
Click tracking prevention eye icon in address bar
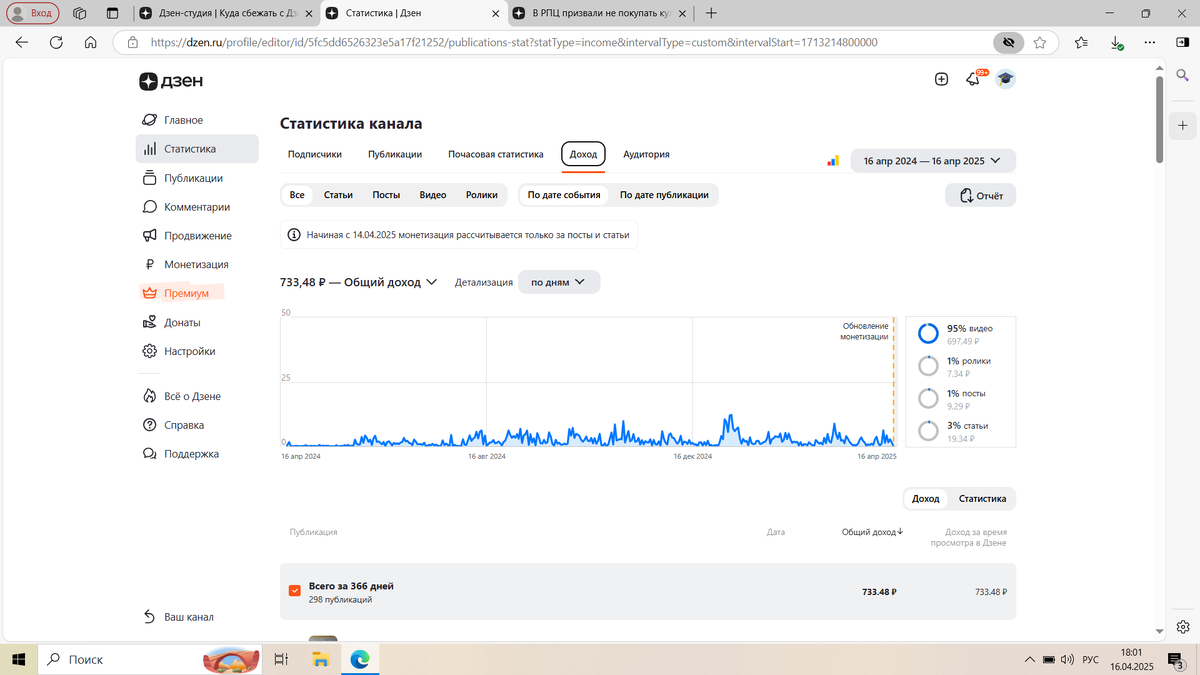(x=1009, y=43)
